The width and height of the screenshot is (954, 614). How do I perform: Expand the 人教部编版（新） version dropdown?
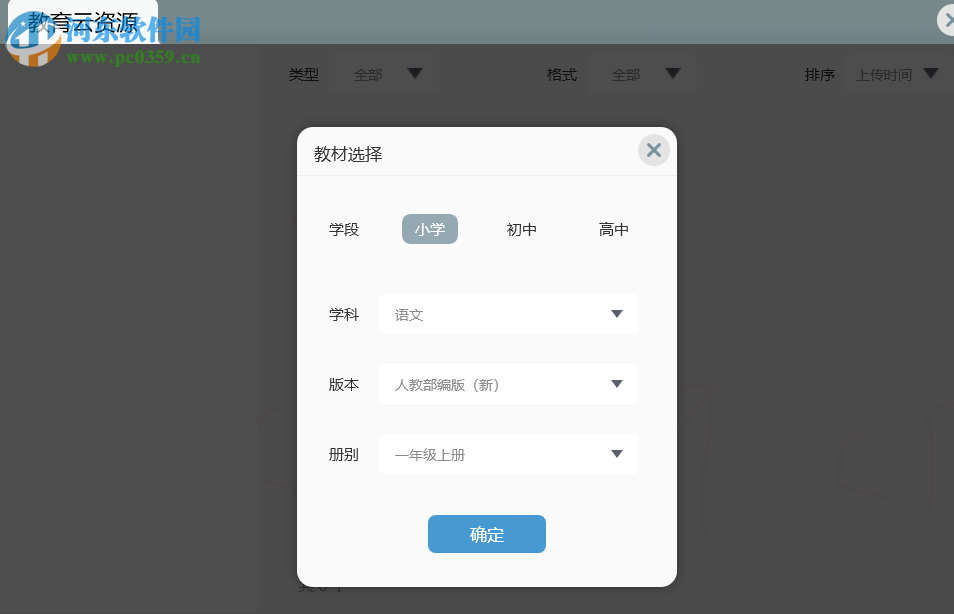[508, 383]
